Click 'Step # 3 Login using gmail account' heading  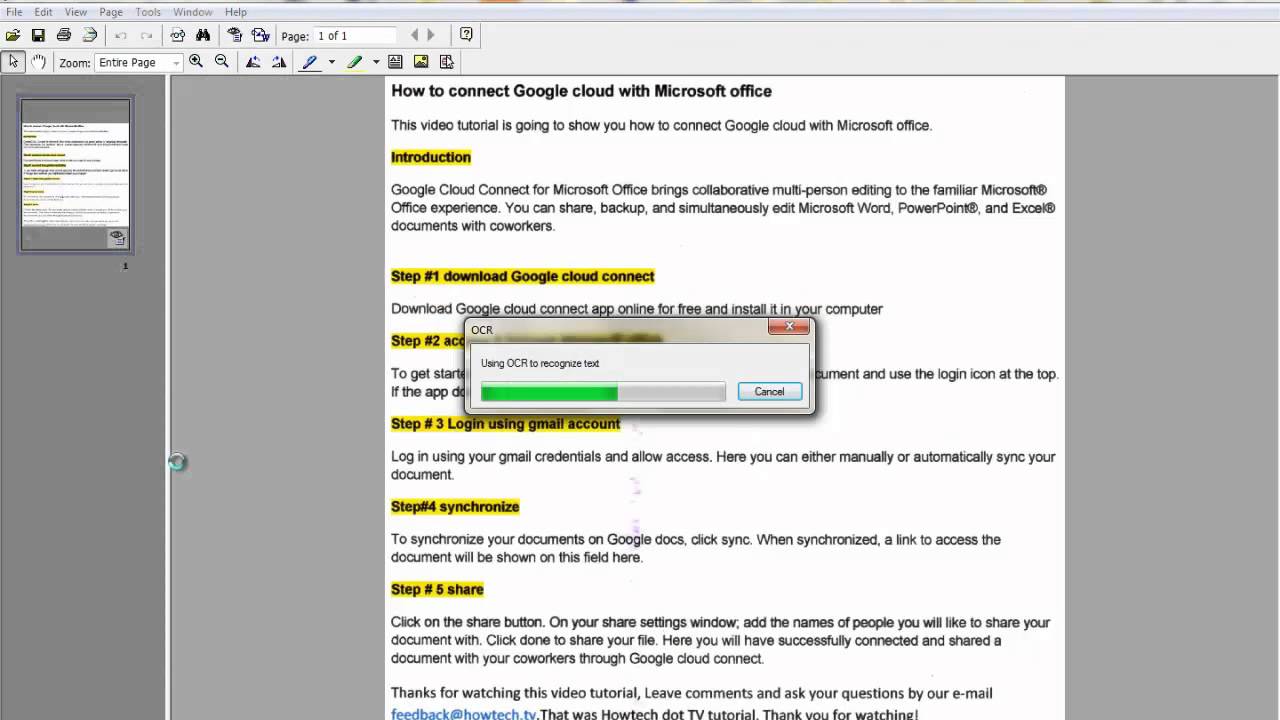pyautogui.click(x=505, y=424)
